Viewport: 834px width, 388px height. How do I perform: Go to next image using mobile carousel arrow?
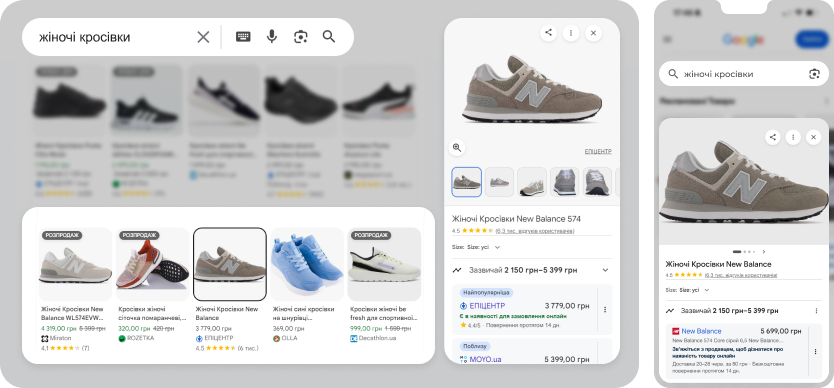click(764, 252)
